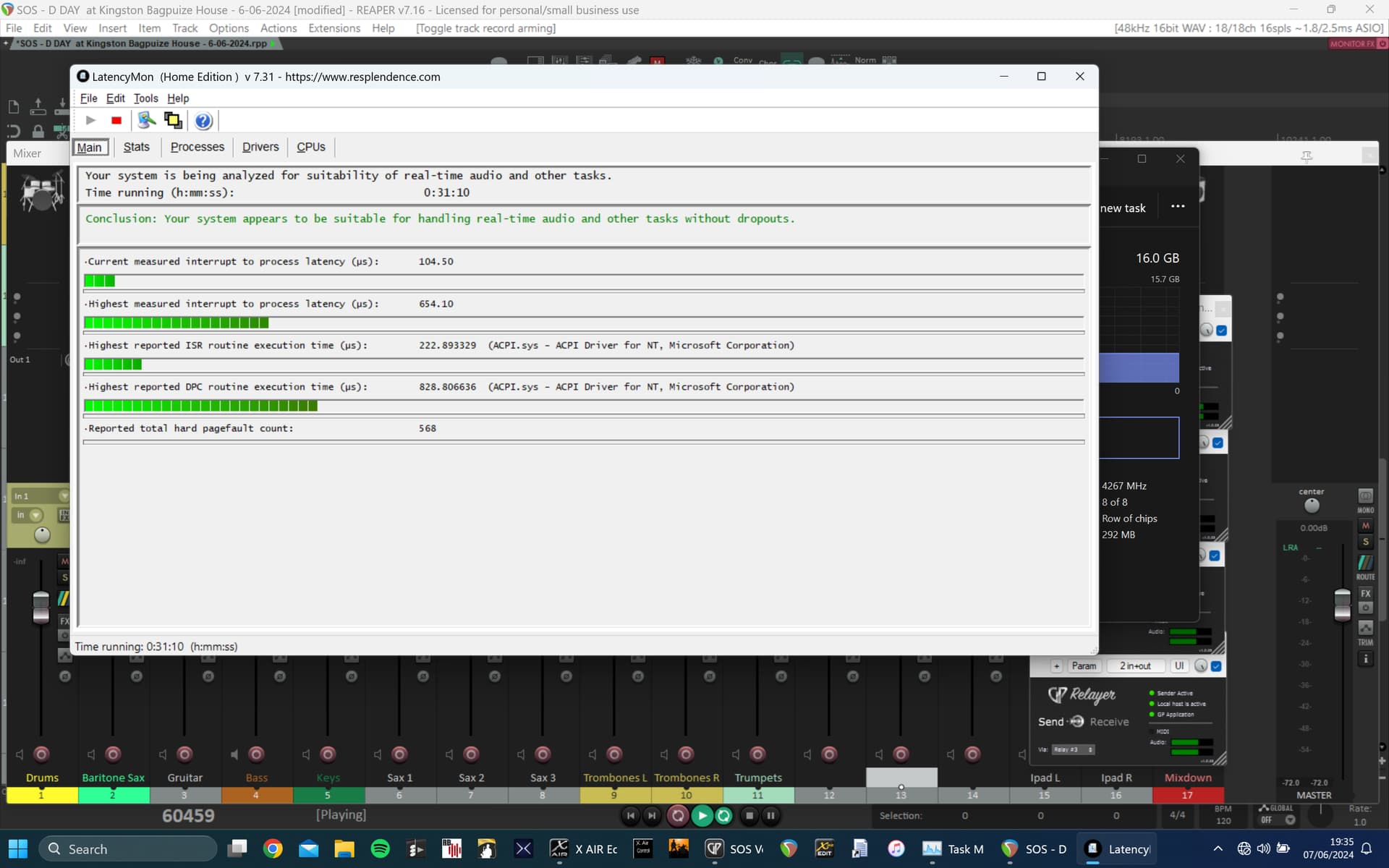1389x868 pixels.
Task: Select Mixdown track 17 label
Action: click(x=1188, y=778)
